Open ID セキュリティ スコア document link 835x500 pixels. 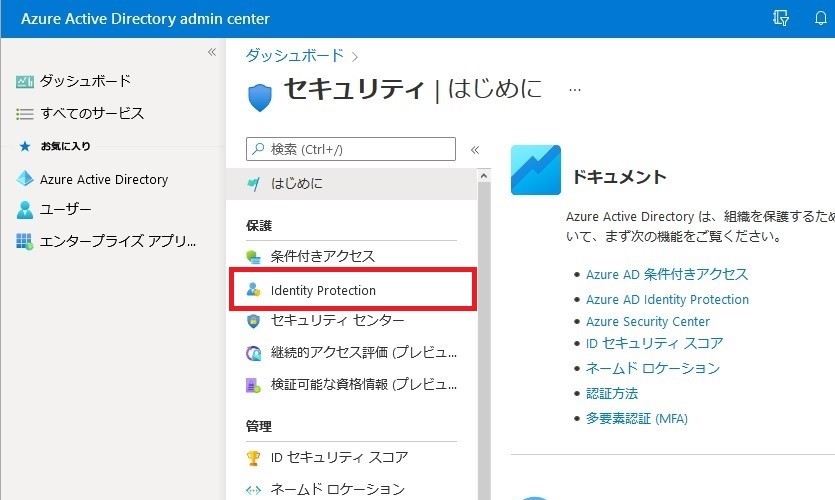[654, 343]
